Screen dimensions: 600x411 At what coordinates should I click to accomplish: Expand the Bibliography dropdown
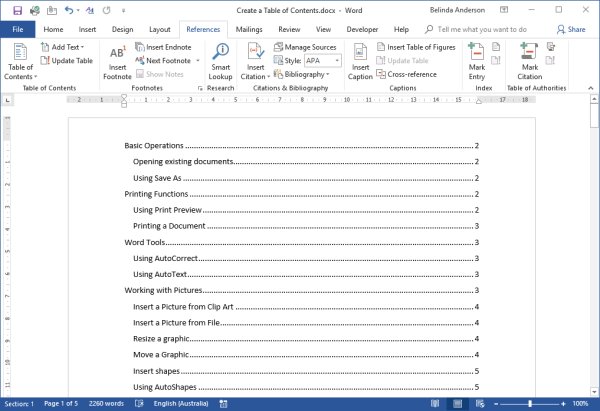click(305, 74)
